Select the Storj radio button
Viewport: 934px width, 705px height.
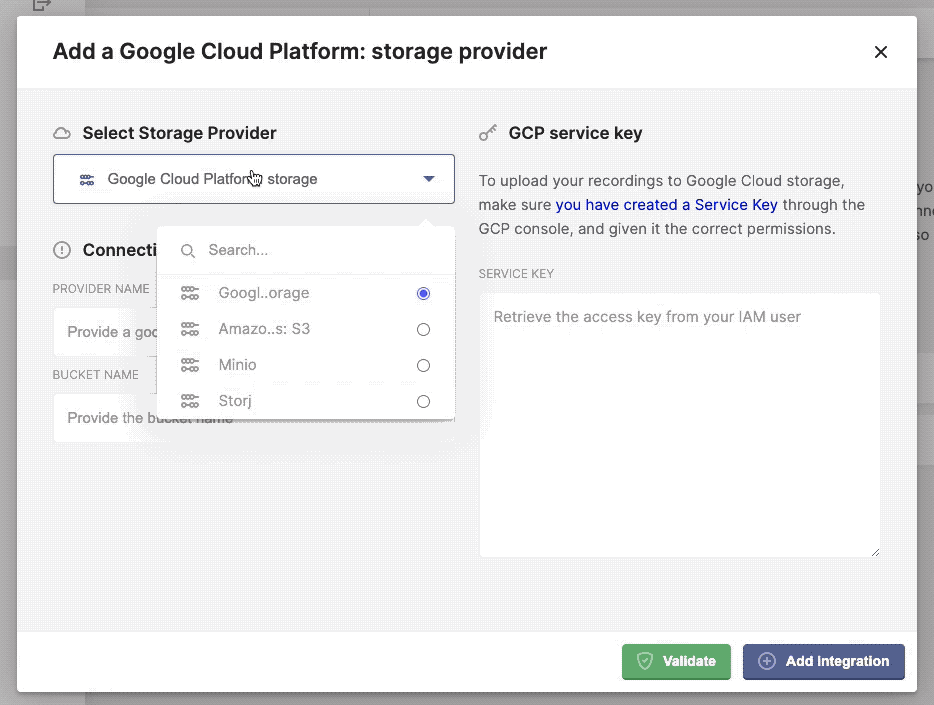tap(423, 400)
